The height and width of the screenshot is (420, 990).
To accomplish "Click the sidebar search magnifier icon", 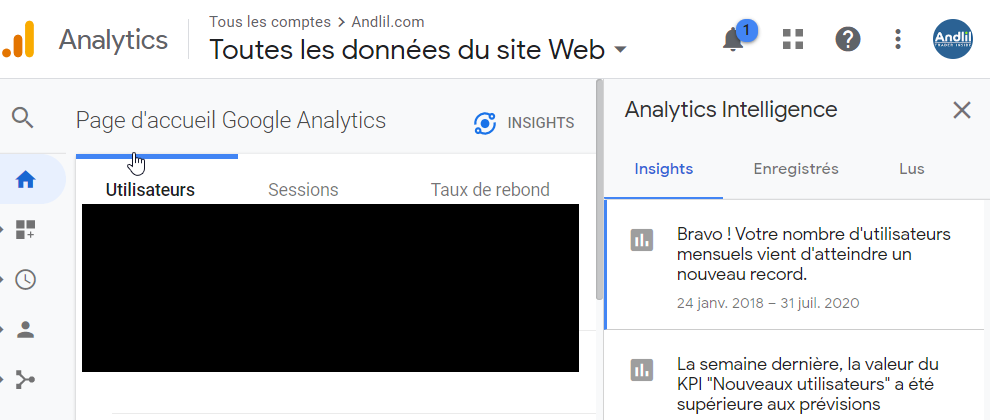I will point(23,118).
